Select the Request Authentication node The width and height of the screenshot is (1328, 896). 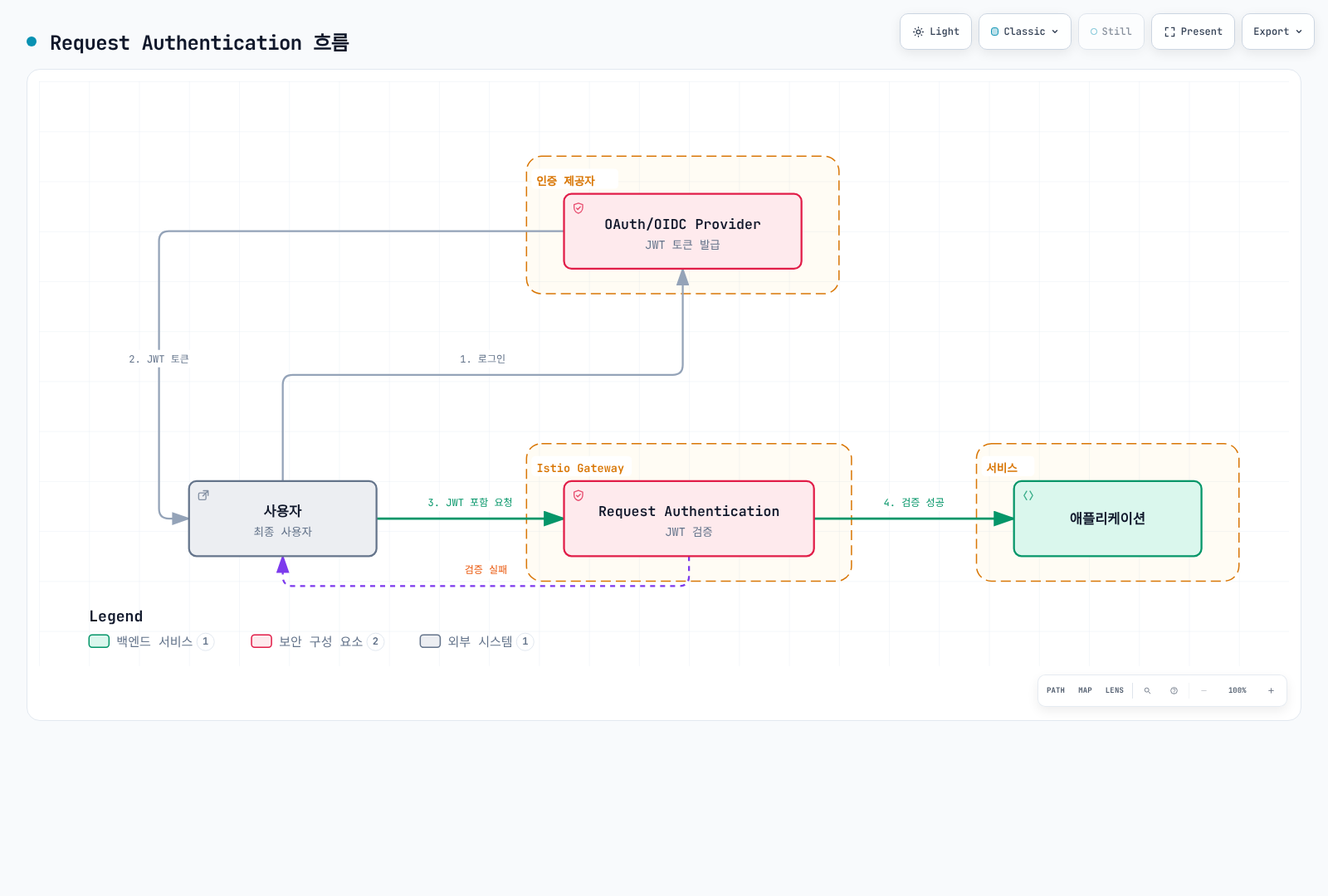(689, 519)
